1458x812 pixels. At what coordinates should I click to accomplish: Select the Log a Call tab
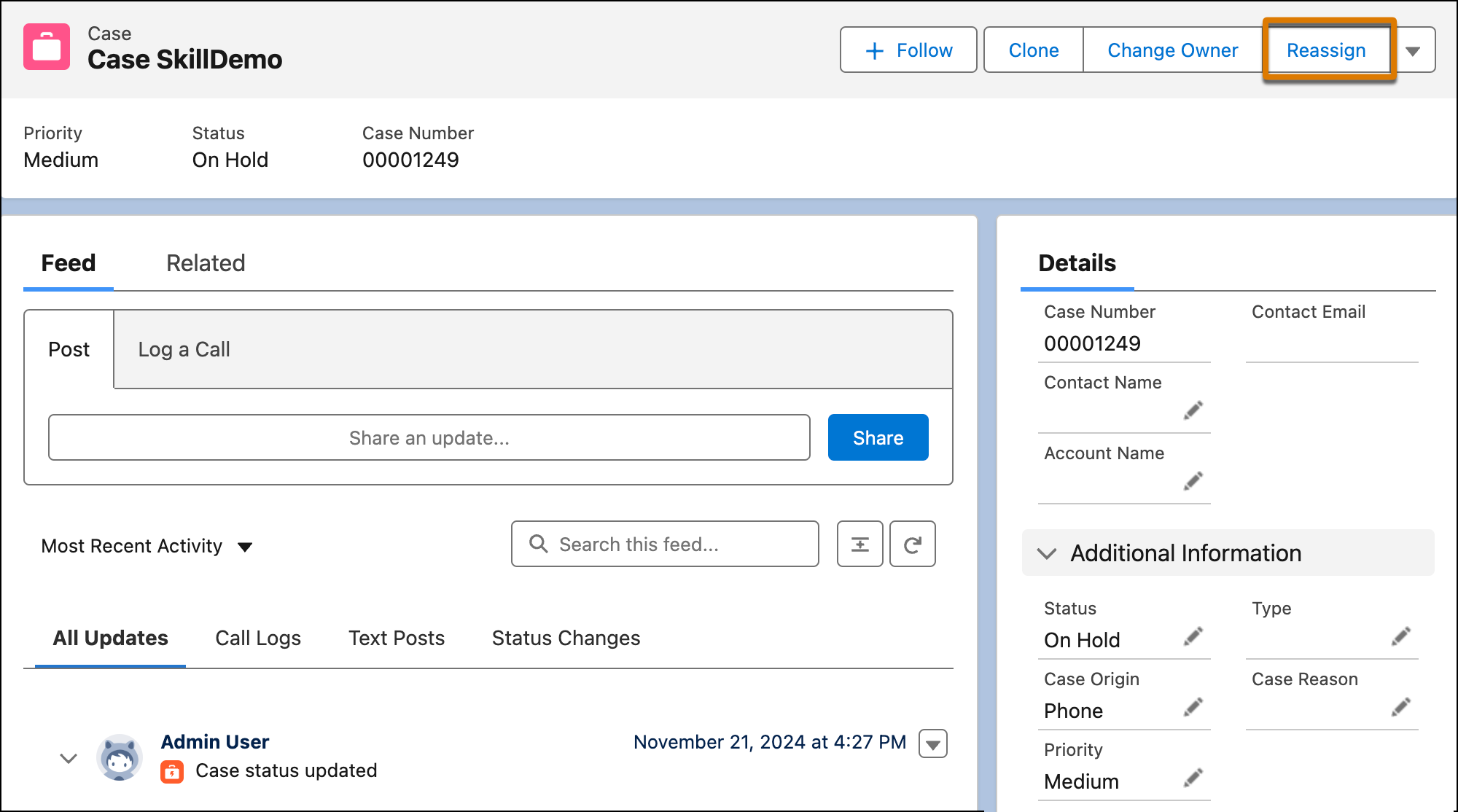[184, 350]
